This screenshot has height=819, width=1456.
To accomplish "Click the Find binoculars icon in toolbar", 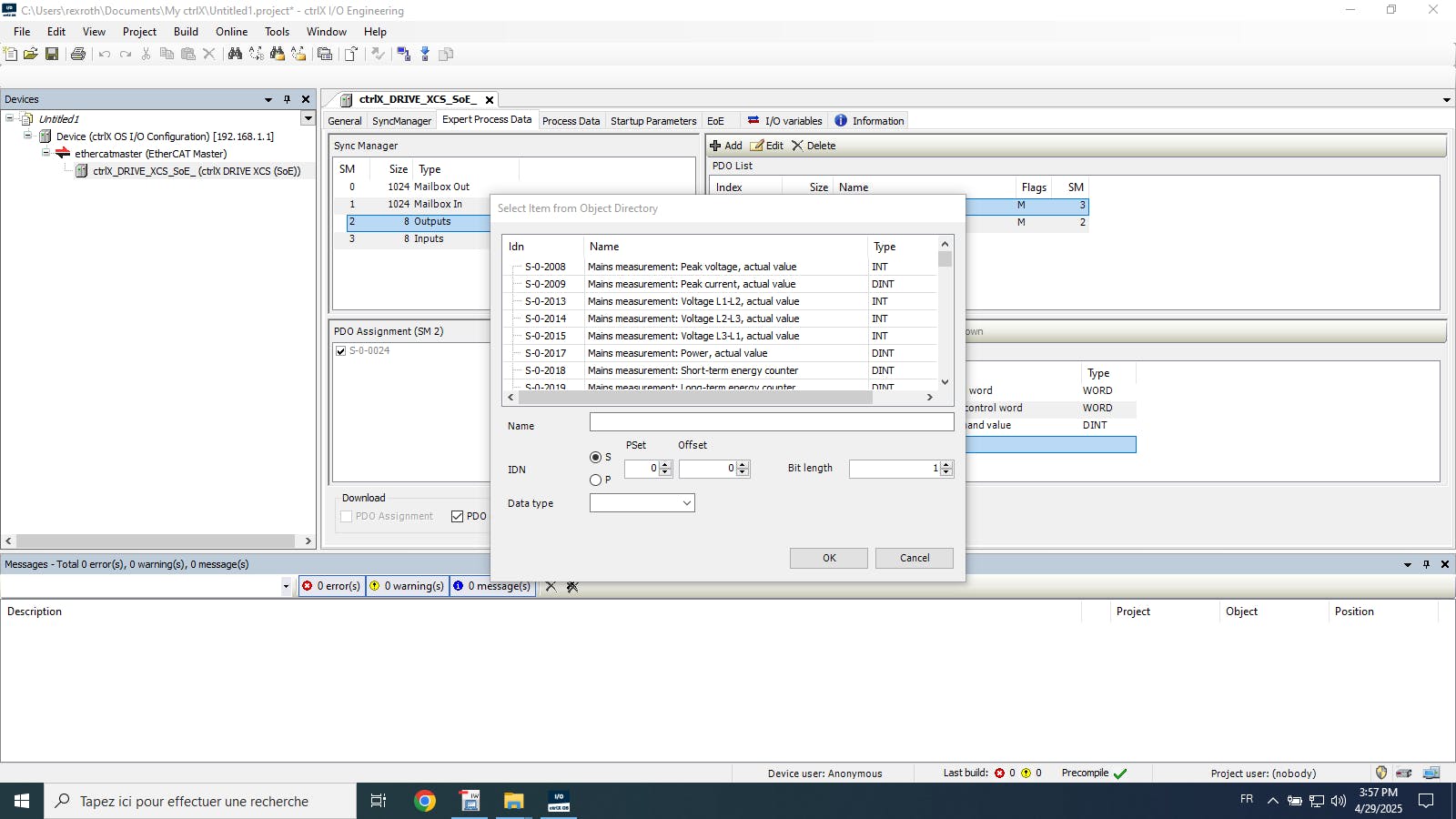I will (x=235, y=55).
